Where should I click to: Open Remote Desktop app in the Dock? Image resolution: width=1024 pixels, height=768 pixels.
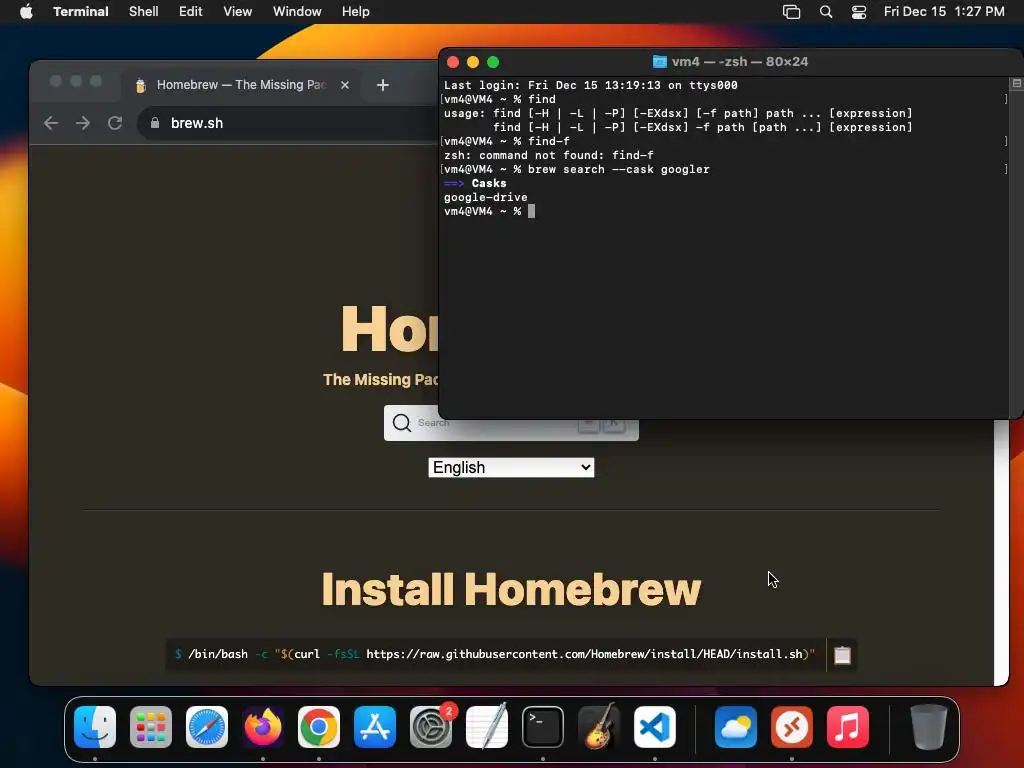click(792, 727)
